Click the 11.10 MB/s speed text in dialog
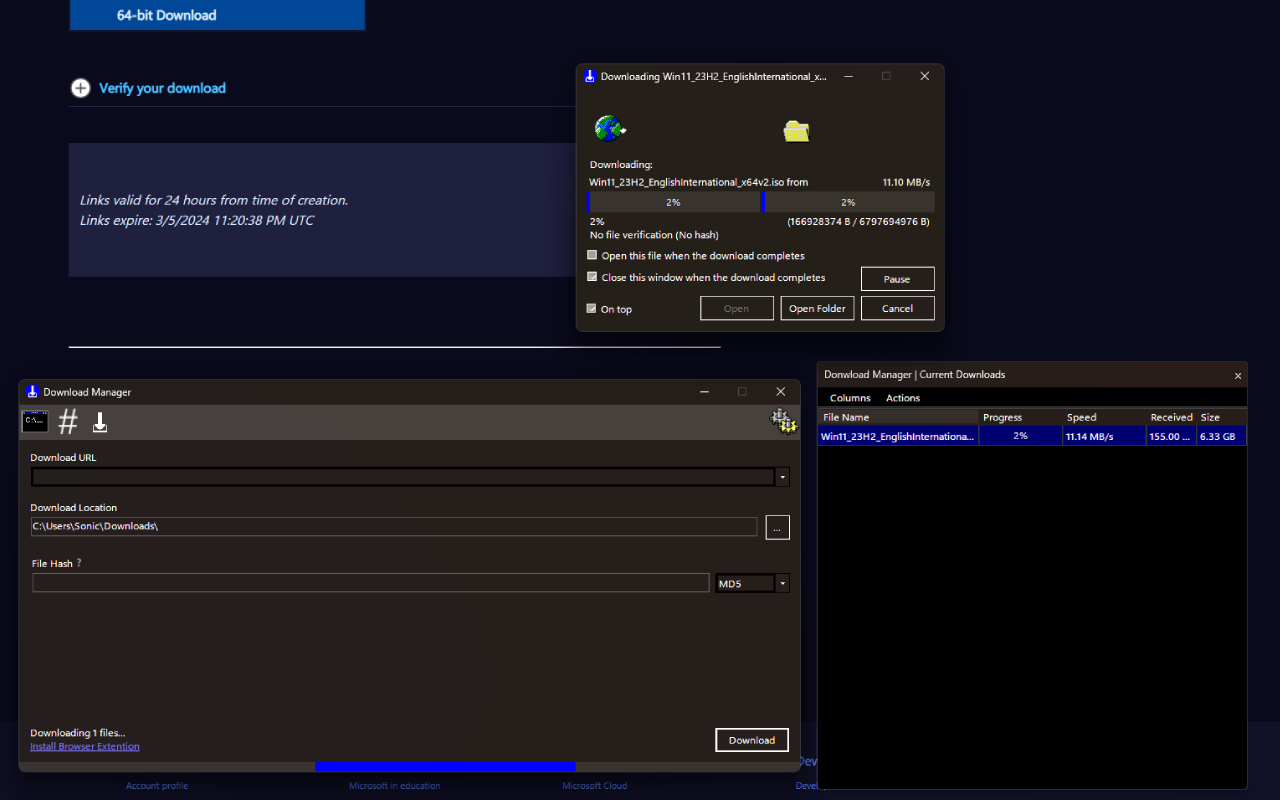The image size is (1280, 800). 906,182
